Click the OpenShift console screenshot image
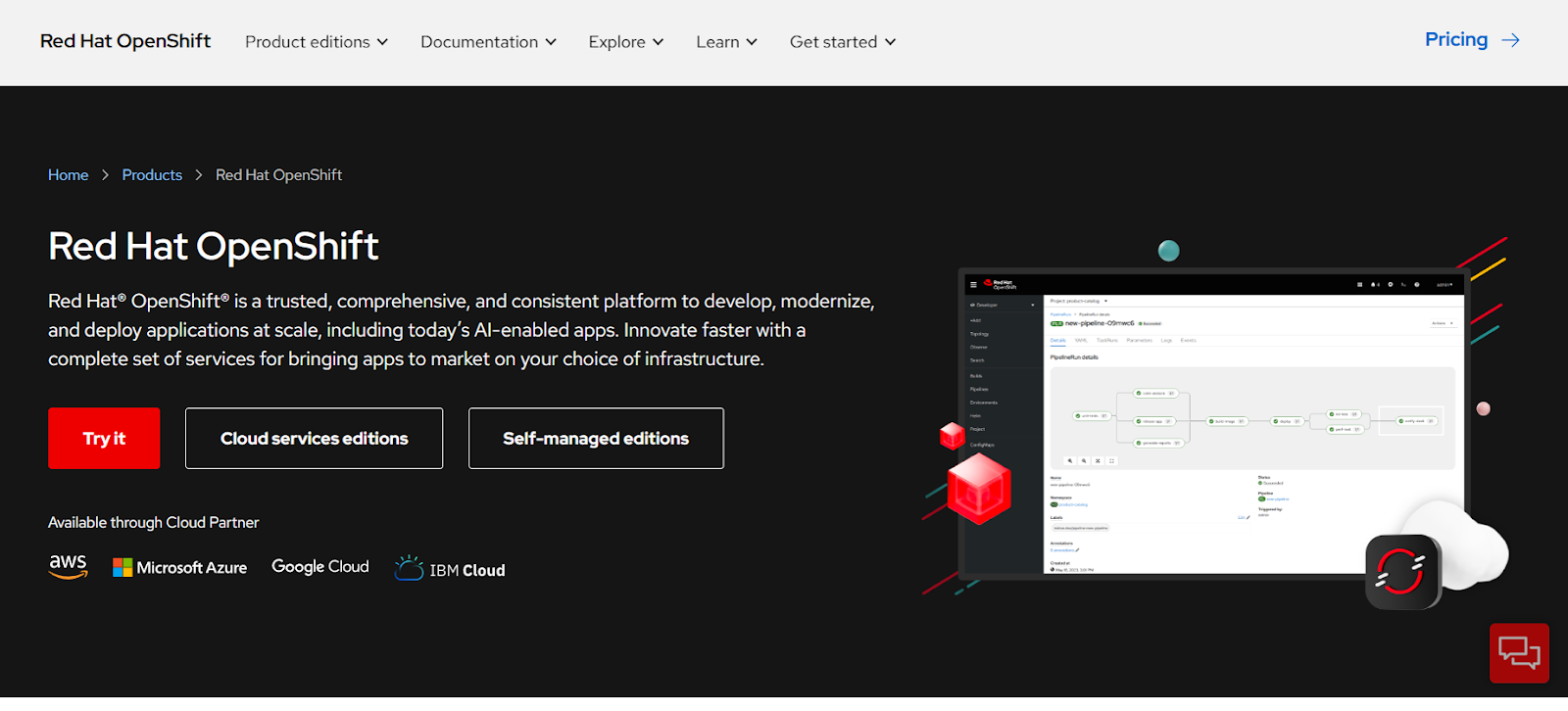Image resolution: width=1568 pixels, height=711 pixels. 1213,421
